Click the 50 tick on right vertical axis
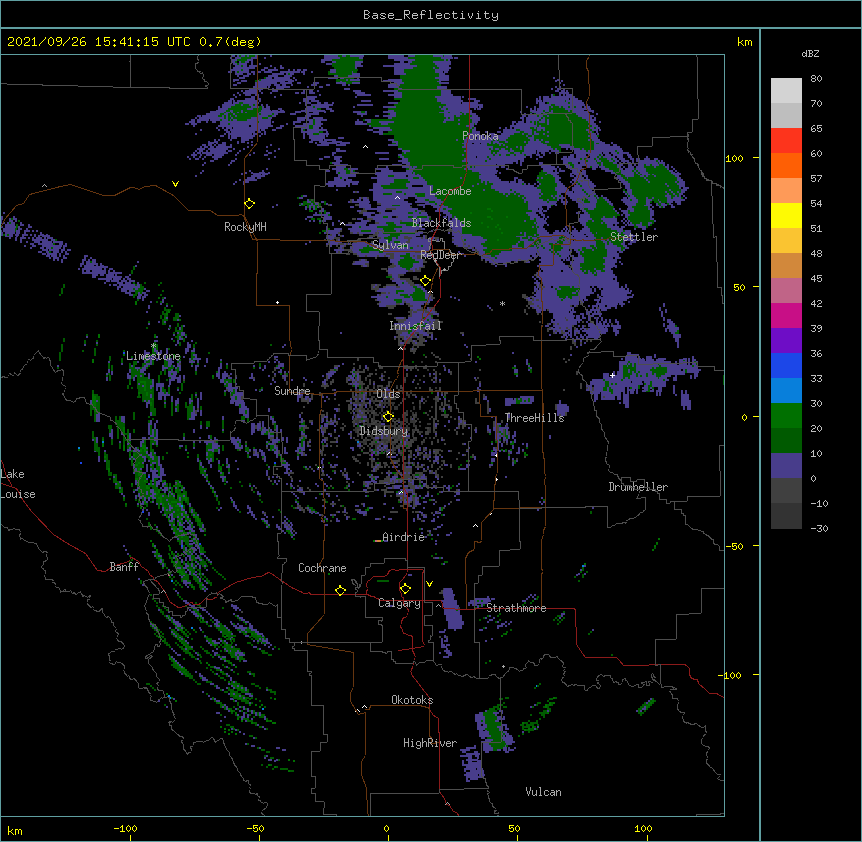Screen dimensions: 862x842 (739, 287)
